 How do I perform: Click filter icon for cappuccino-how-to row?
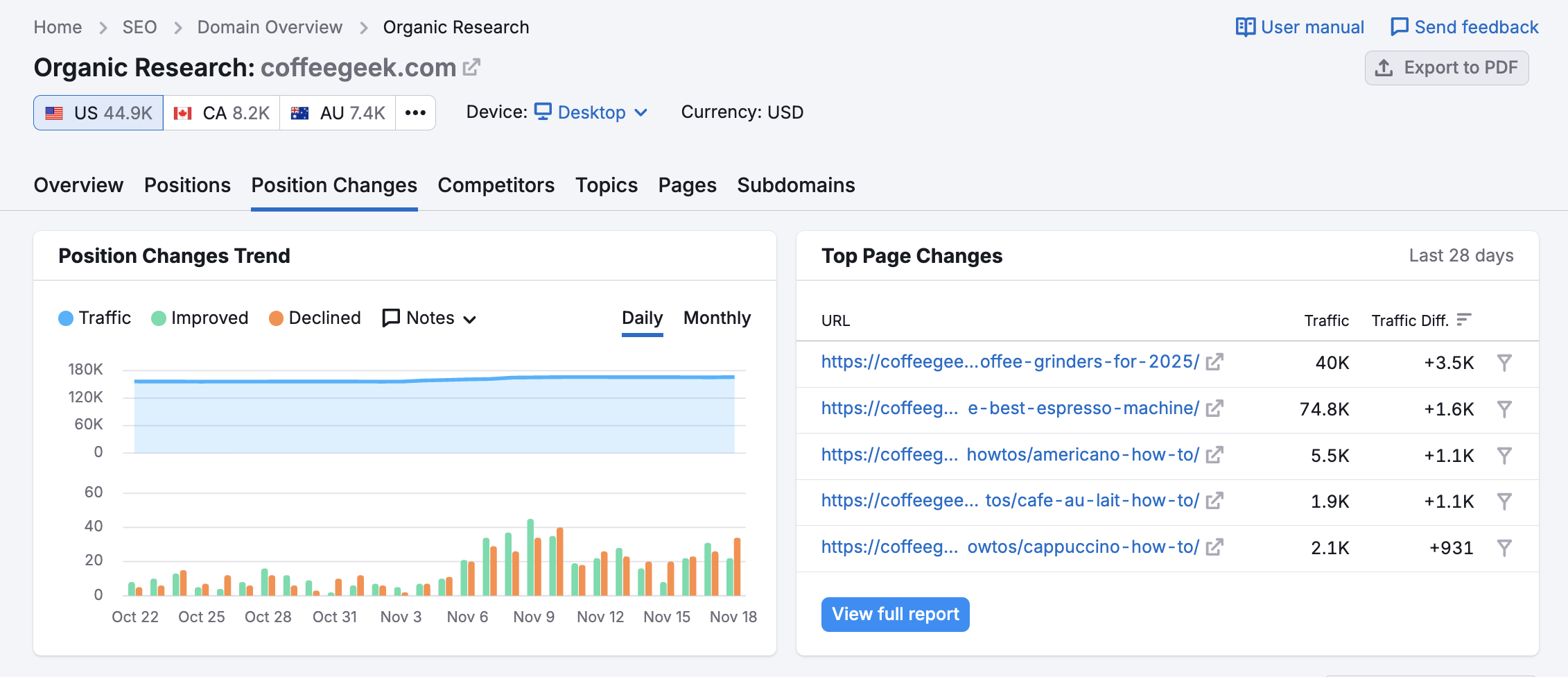tap(1504, 548)
